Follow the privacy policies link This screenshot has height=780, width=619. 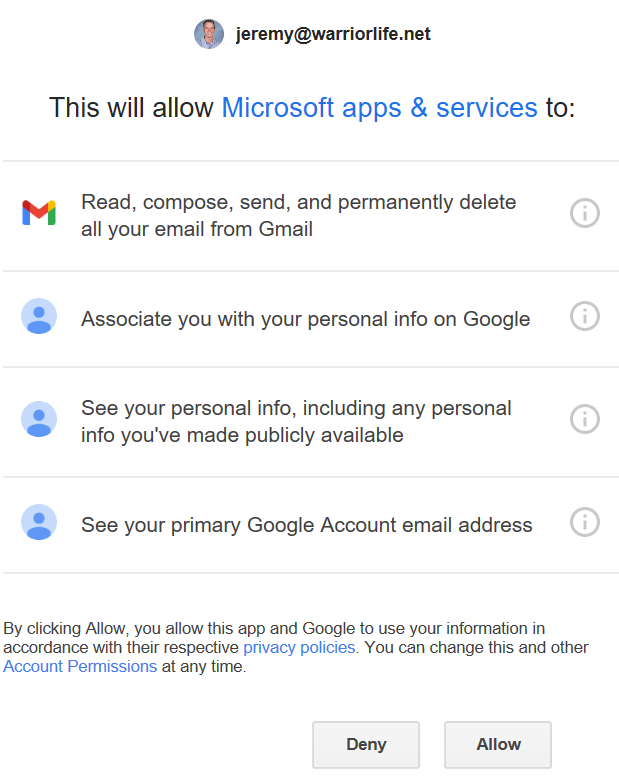pyautogui.click(x=299, y=647)
